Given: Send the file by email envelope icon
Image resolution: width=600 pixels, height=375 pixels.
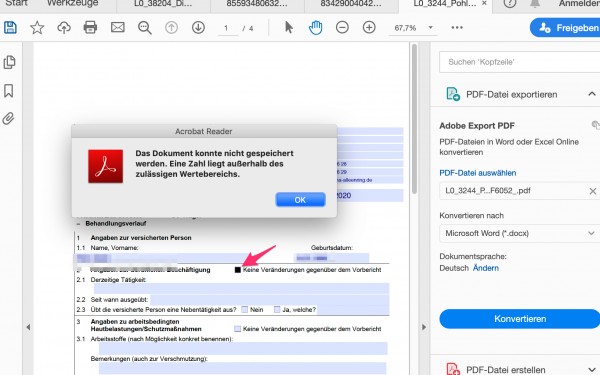Looking at the screenshot, I should tap(117, 28).
